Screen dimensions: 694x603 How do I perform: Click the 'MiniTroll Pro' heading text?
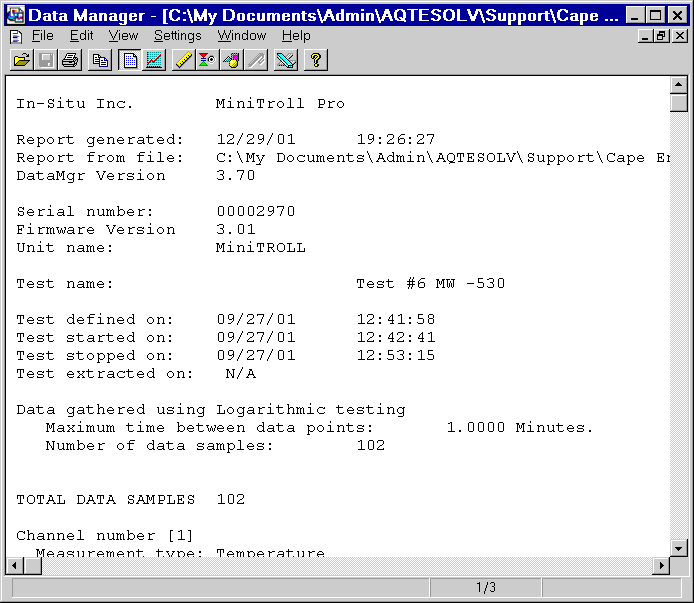click(280, 104)
